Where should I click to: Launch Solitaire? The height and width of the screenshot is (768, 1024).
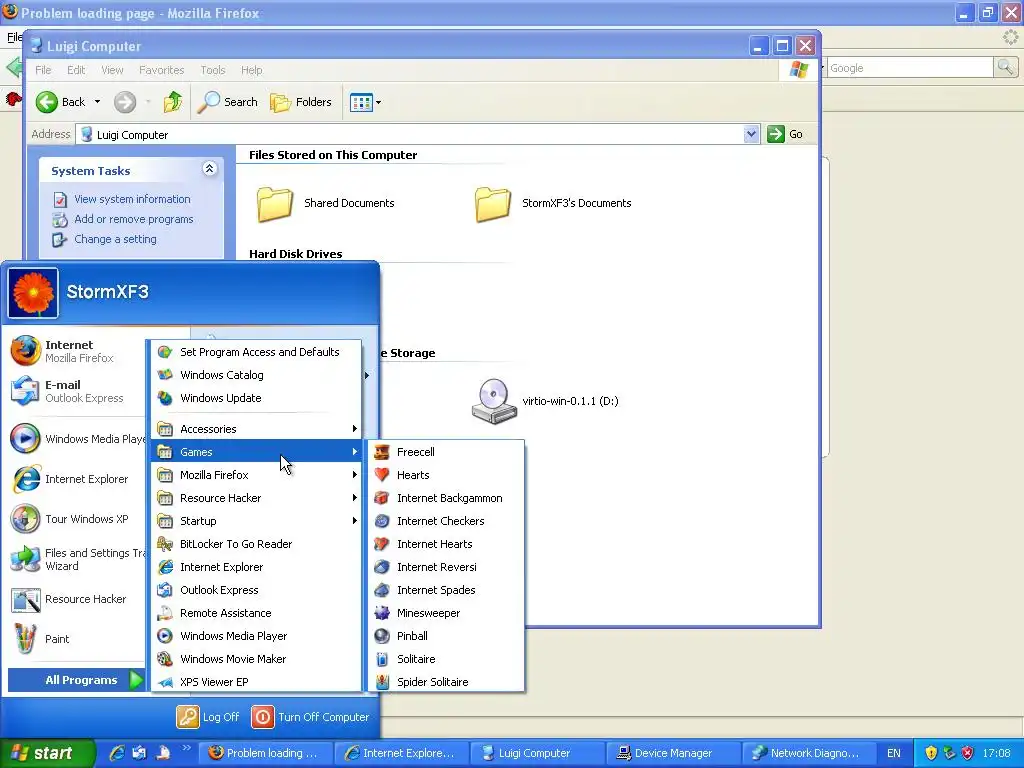point(447,659)
